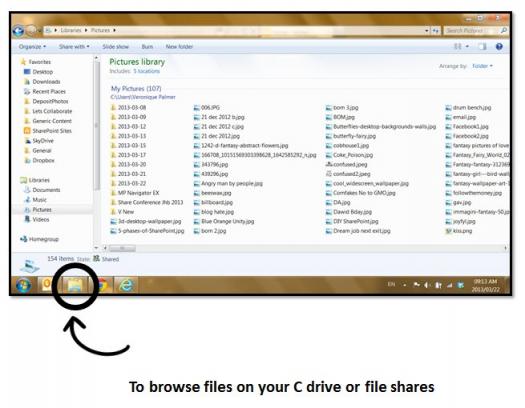Open the Help question mark icon
The width and height of the screenshot is (525, 408).
pos(499,47)
